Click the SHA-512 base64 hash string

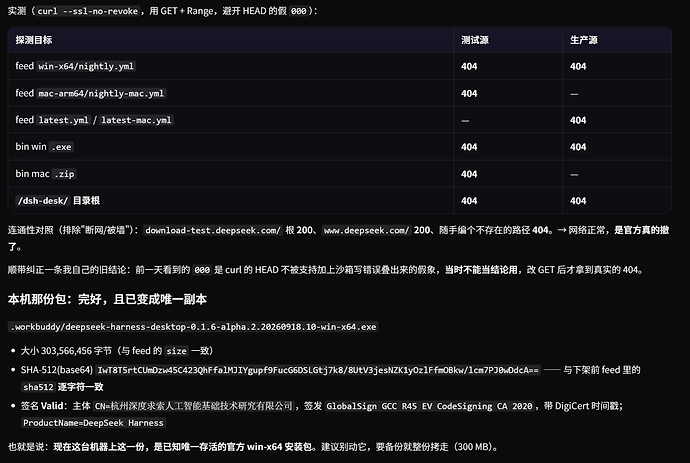[318, 370]
